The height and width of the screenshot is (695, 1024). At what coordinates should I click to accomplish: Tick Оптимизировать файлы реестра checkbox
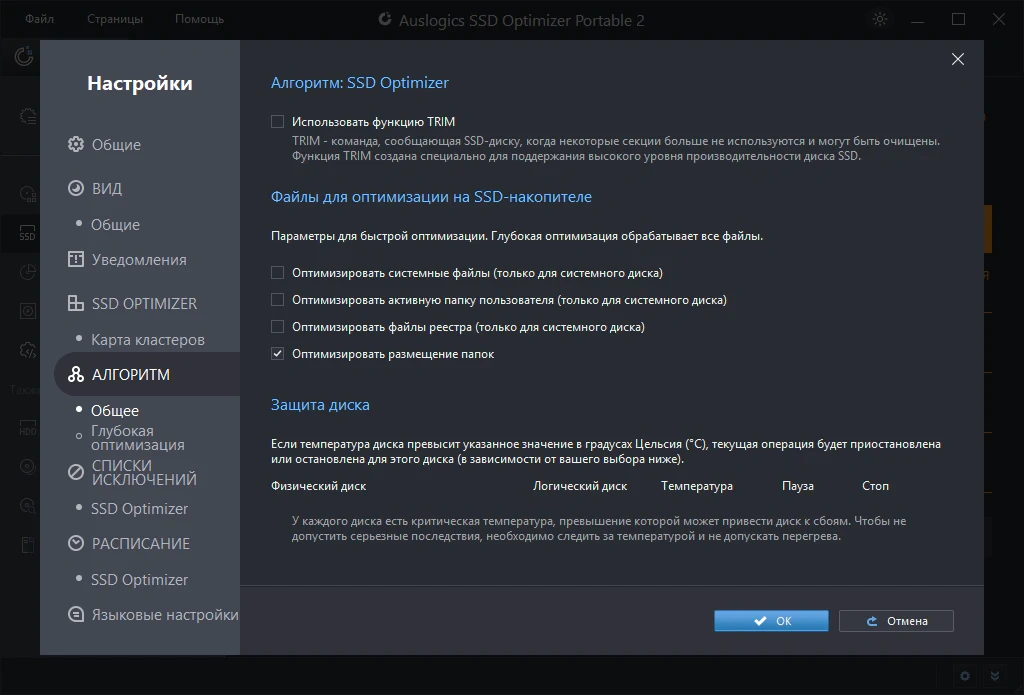tap(278, 327)
